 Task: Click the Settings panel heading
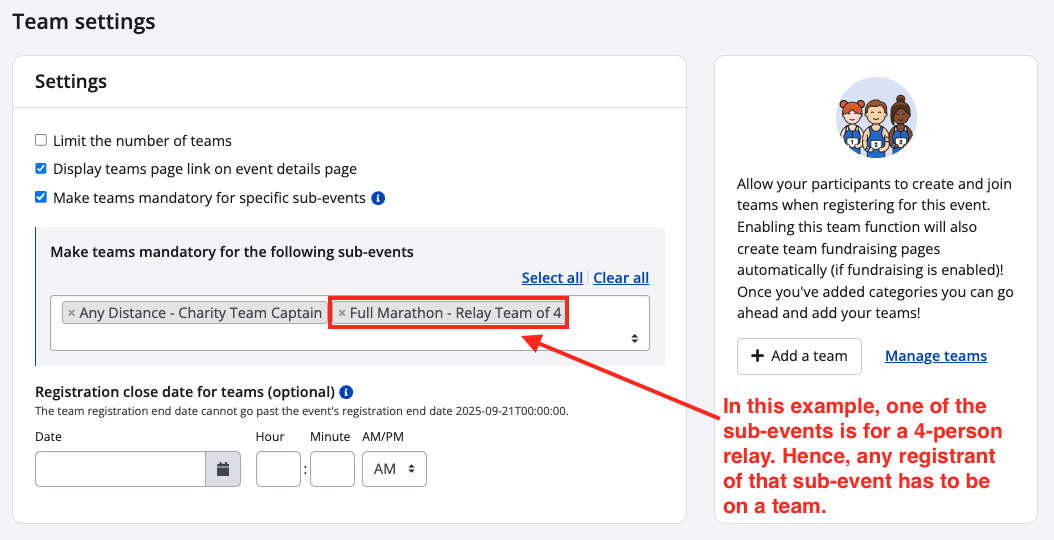click(71, 82)
